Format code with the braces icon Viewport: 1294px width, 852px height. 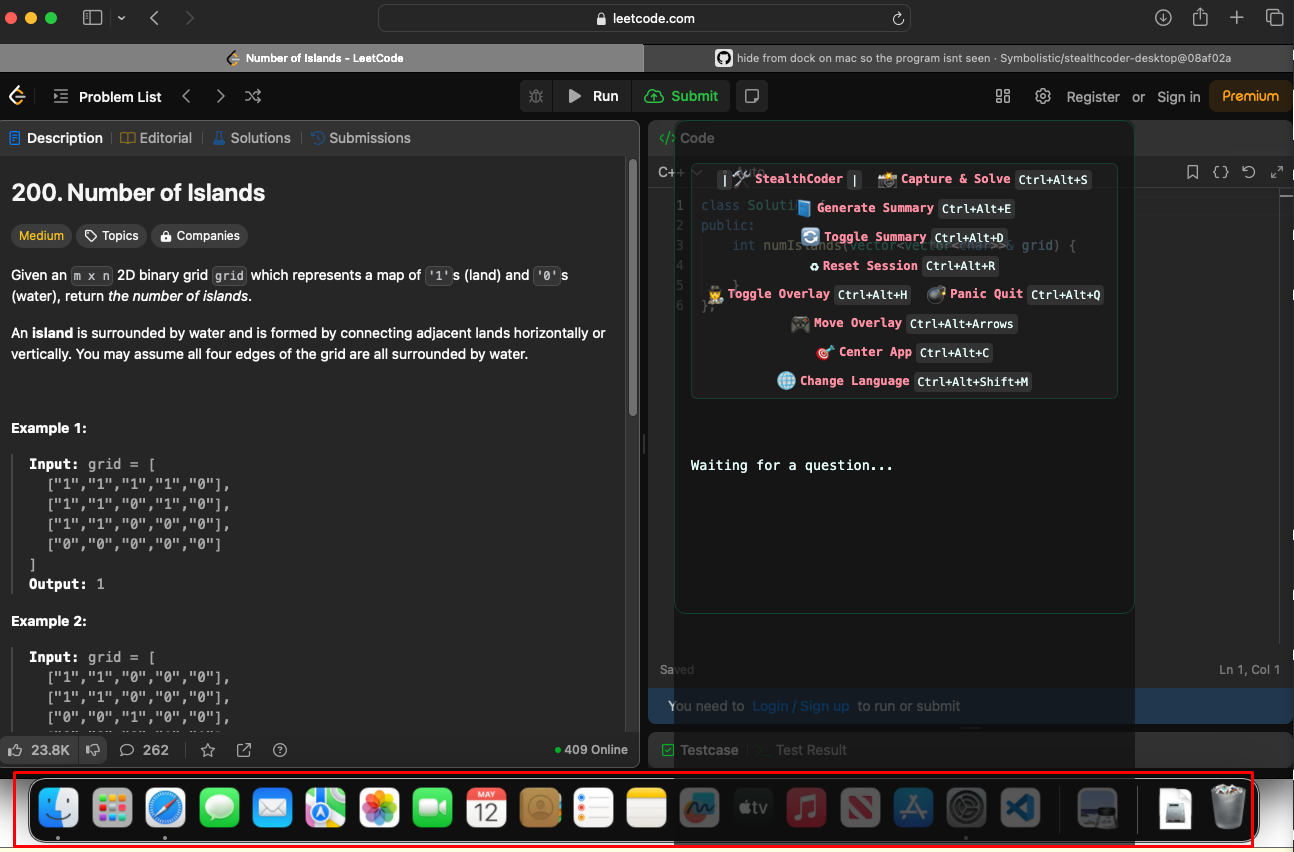(1220, 172)
